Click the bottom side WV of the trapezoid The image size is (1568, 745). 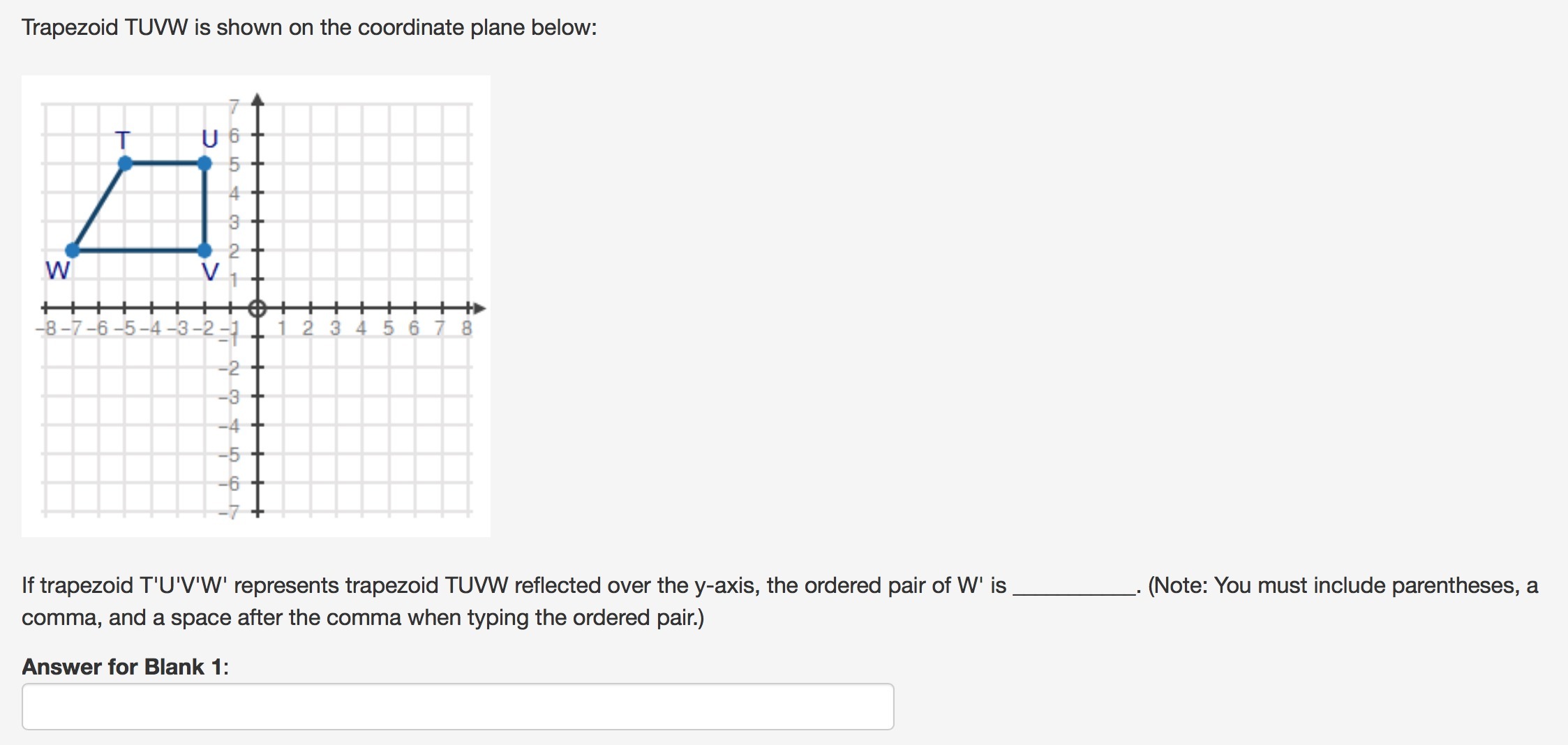[x=138, y=250]
